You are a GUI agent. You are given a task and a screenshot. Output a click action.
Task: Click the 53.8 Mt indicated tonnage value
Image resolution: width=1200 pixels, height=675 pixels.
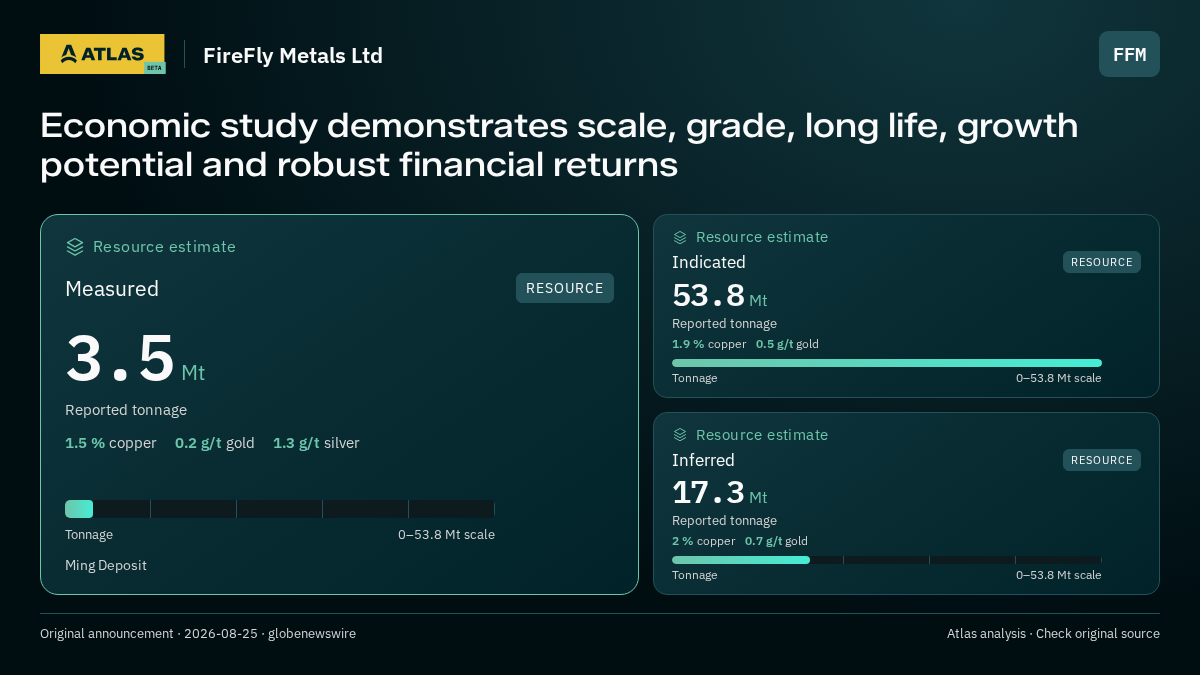click(x=720, y=296)
